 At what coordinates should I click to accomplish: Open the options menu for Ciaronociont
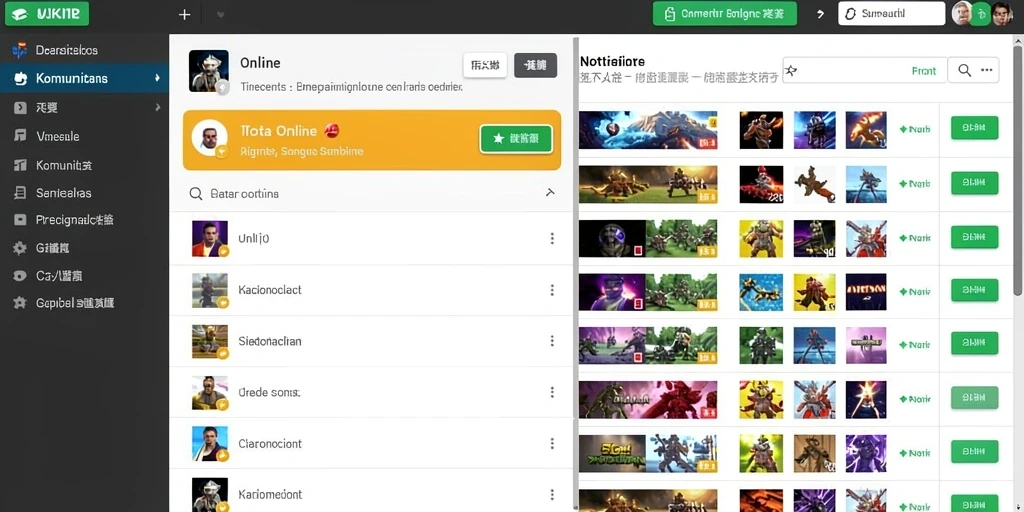click(x=552, y=443)
